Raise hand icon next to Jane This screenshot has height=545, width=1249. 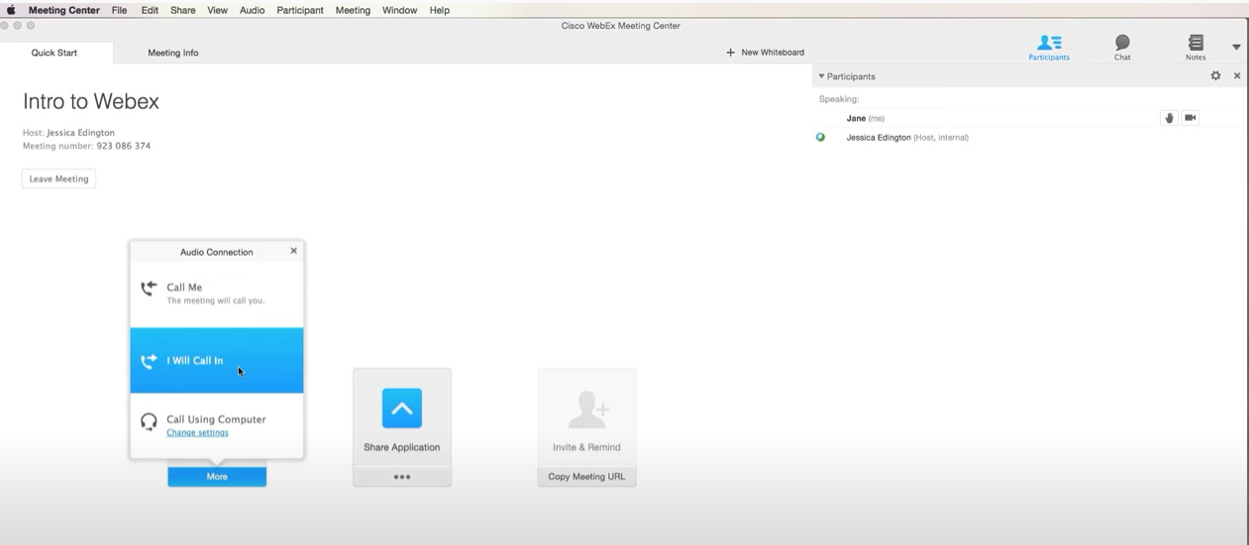click(1168, 118)
